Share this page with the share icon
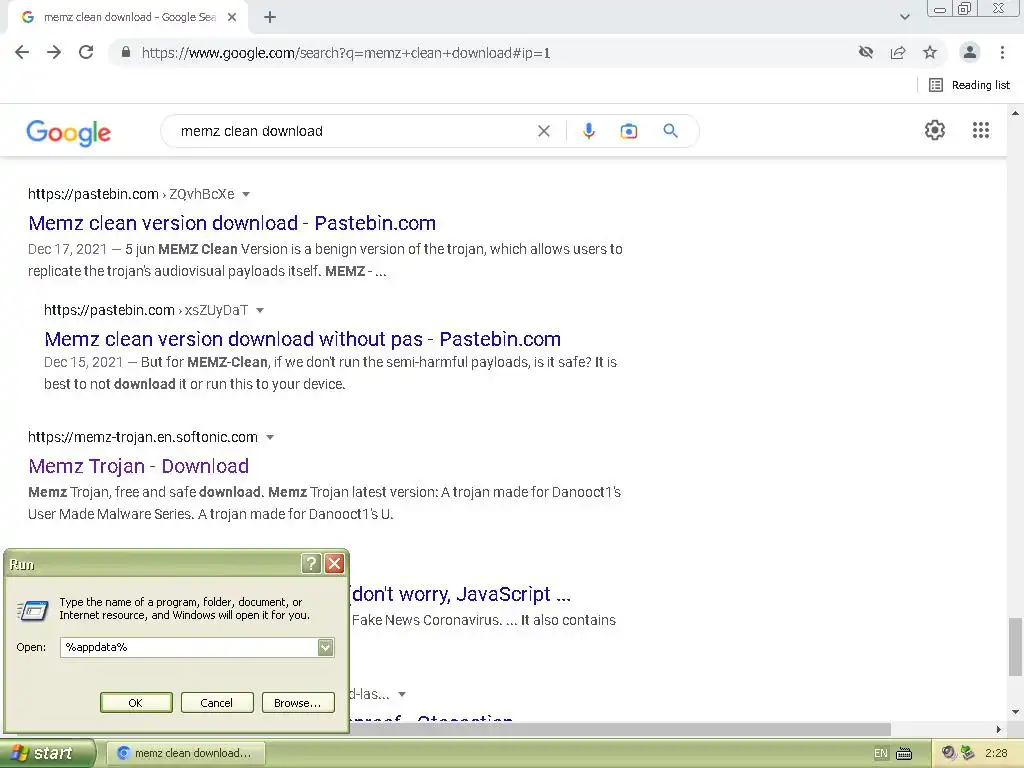This screenshot has height=768, width=1024. click(x=898, y=52)
